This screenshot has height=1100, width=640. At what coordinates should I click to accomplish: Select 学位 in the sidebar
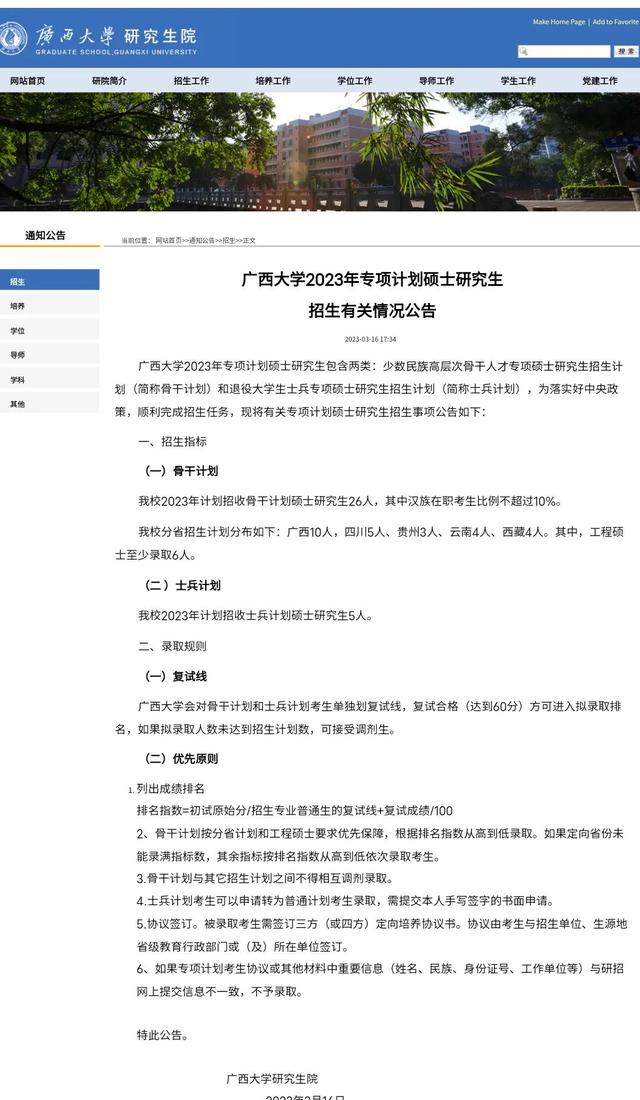click(x=49, y=330)
